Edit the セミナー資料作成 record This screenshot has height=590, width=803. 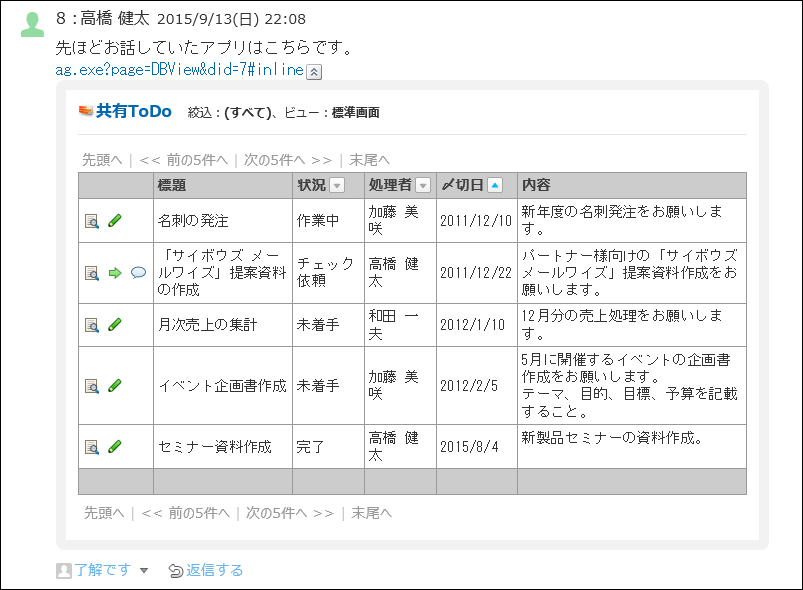114,447
